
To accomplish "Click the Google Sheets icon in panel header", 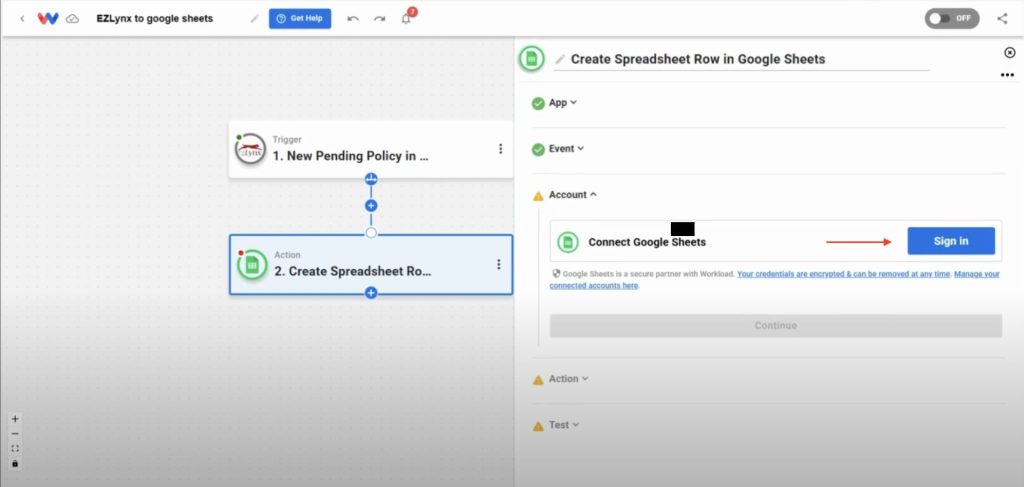I will pos(532,59).
